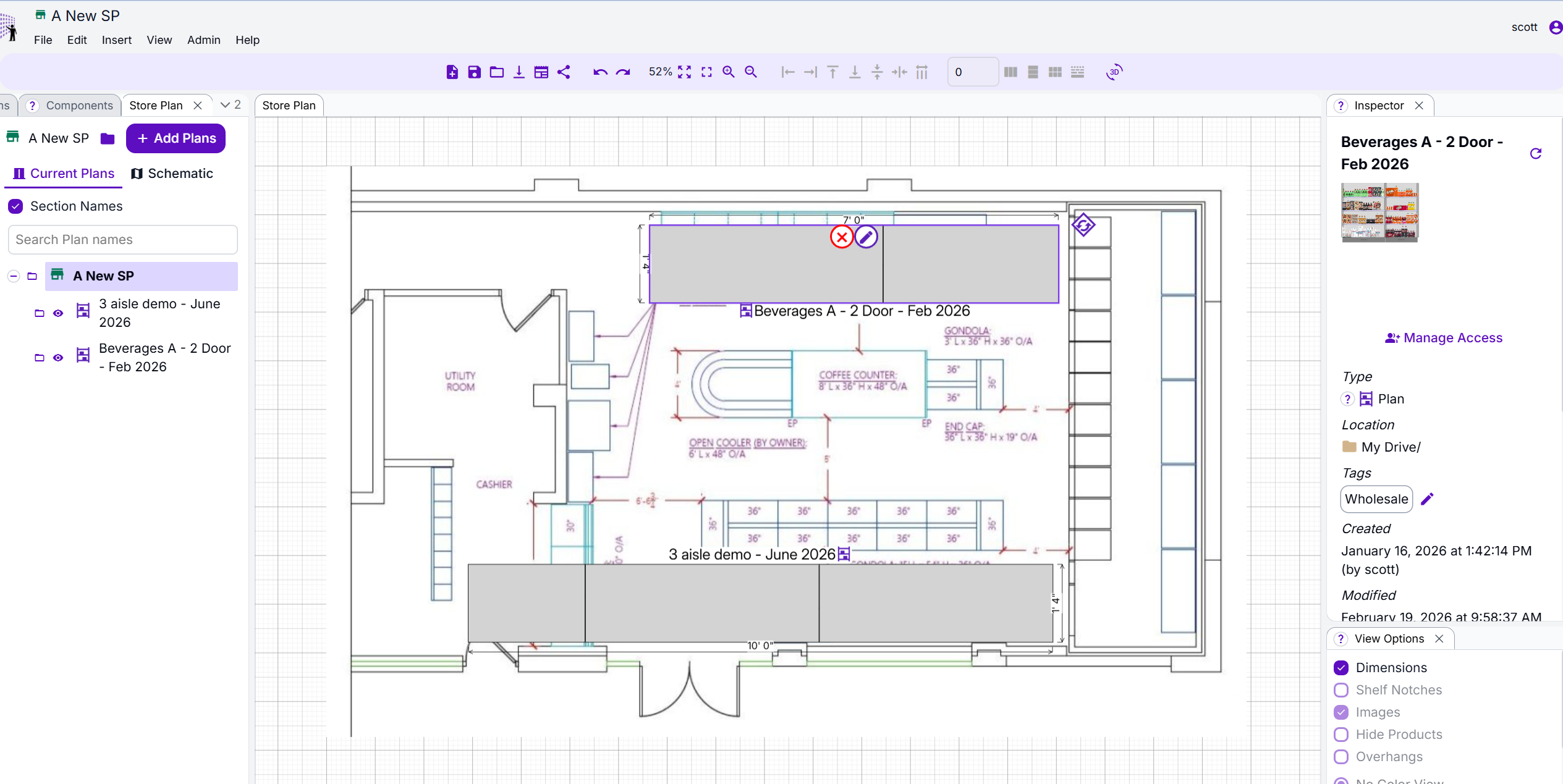Image resolution: width=1563 pixels, height=784 pixels.
Task: Click the Manage Access link
Action: coord(1444,338)
